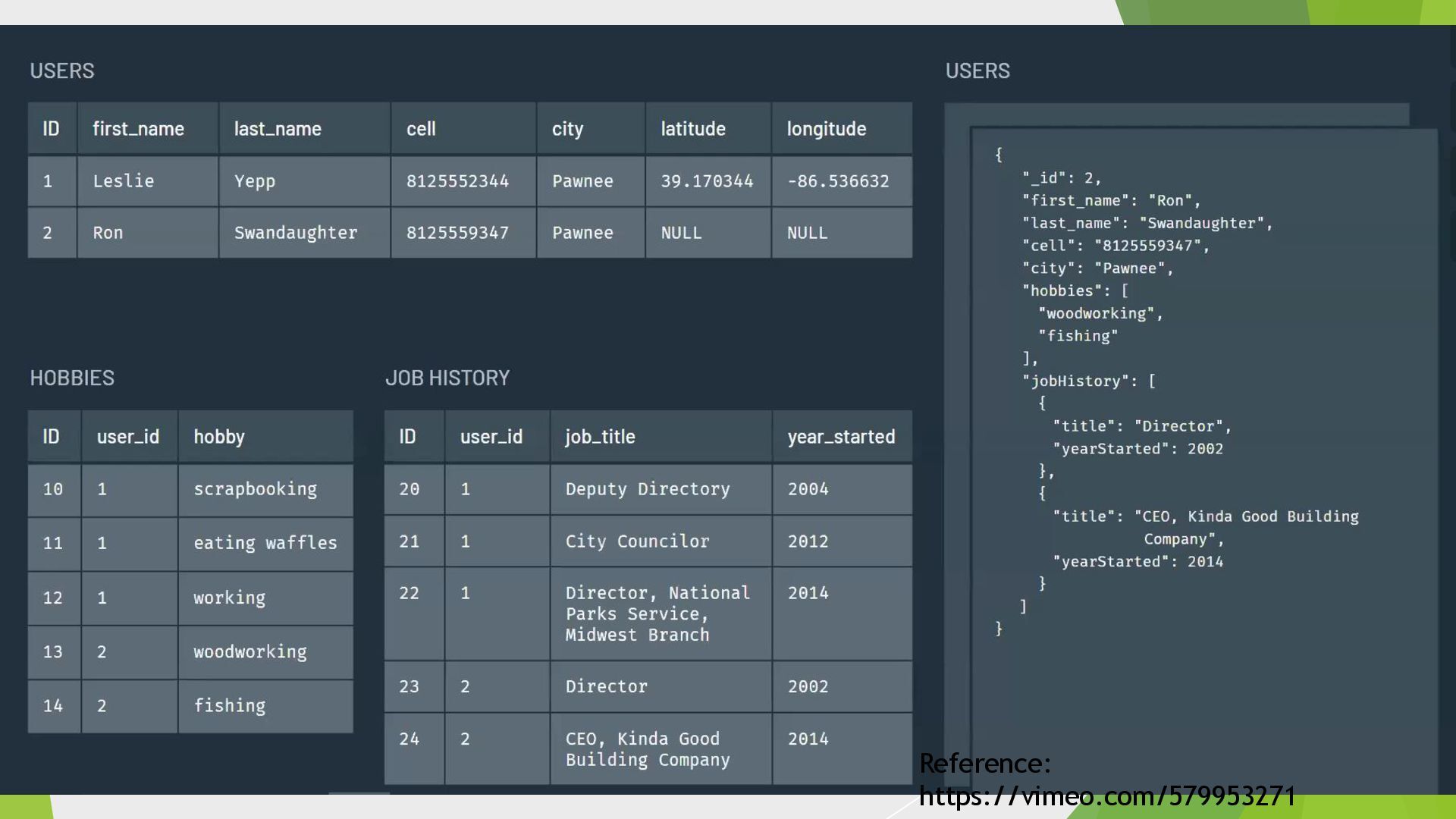Click the city column header
Image resolution: width=1456 pixels, height=819 pixels.
(591, 129)
